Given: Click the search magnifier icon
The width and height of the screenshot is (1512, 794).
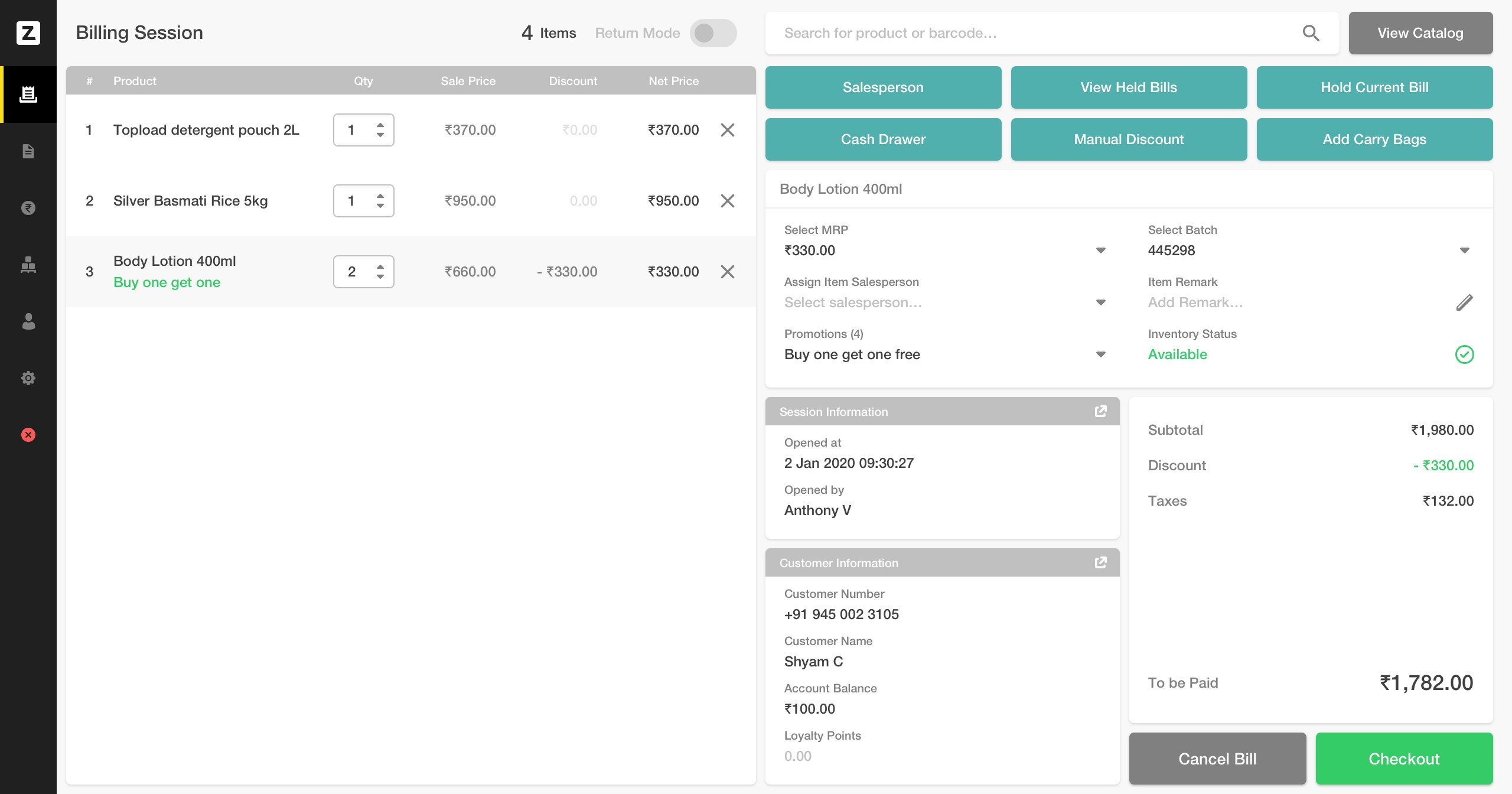Looking at the screenshot, I should click(1311, 33).
